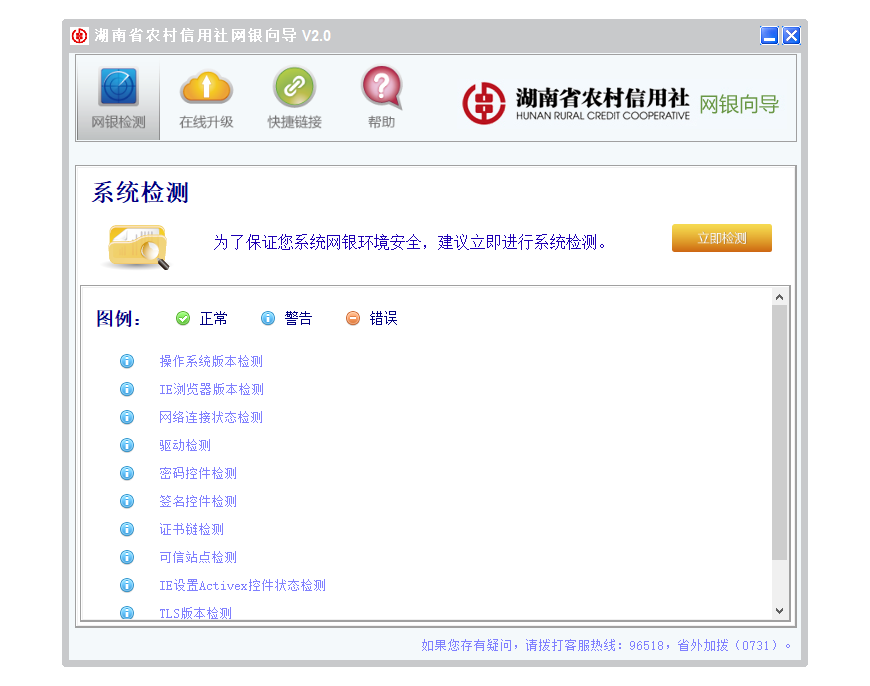Image resolution: width=870 pixels, height=686 pixels.
Task: Select IE设置Activex控件状态检测 entry
Action: [x=242, y=585]
